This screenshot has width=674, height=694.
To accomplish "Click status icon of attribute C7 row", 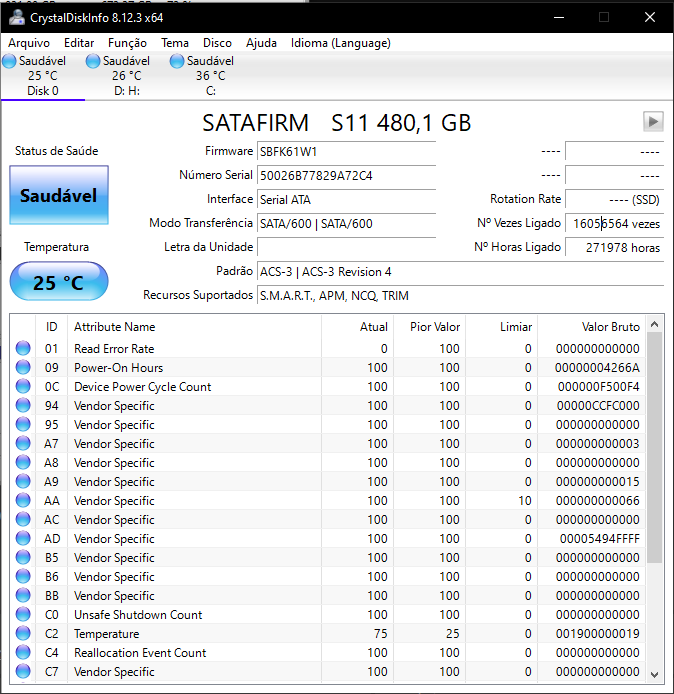I will pyautogui.click(x=23, y=671).
